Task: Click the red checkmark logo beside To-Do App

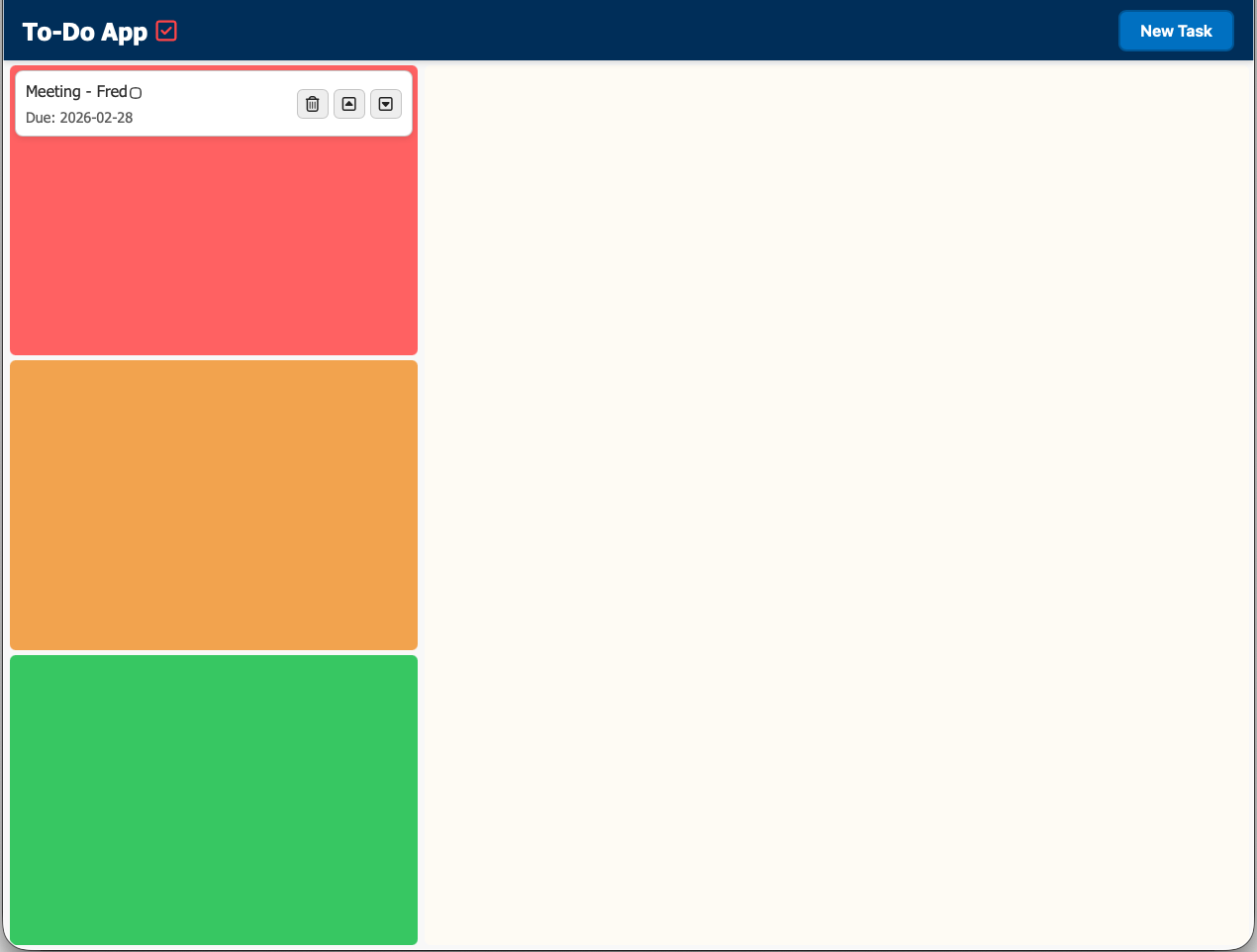Action: 165,31
